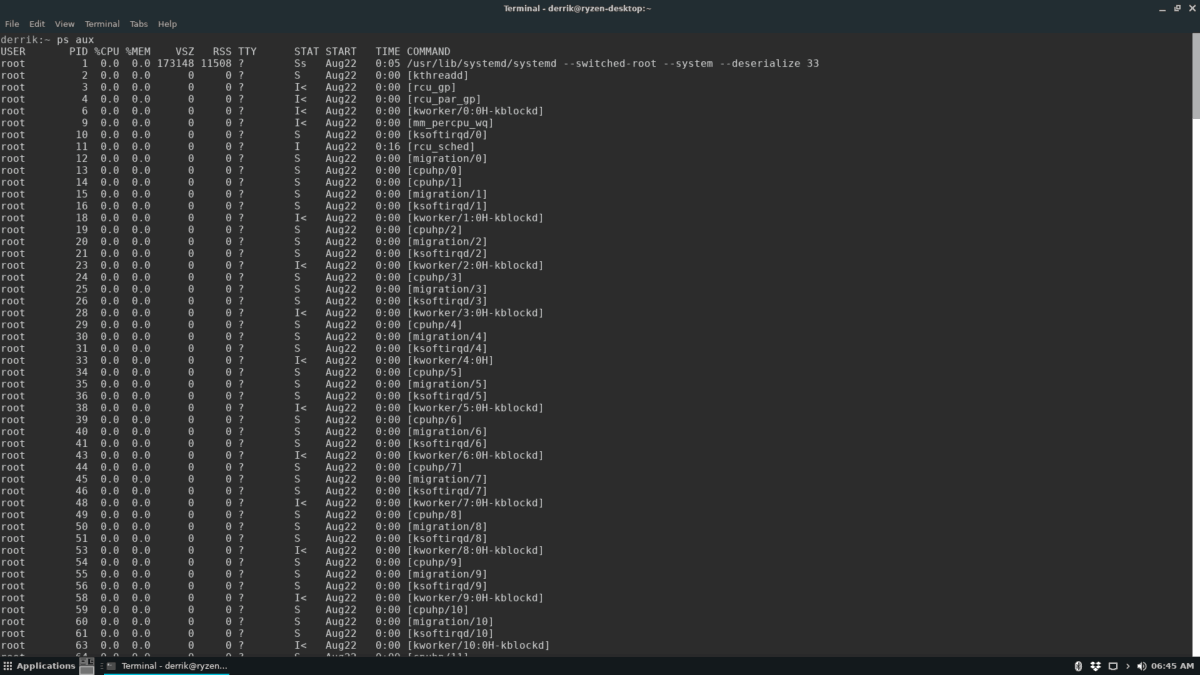
Task: Click the [cpuhp/5] process entry
Action: 434,372
